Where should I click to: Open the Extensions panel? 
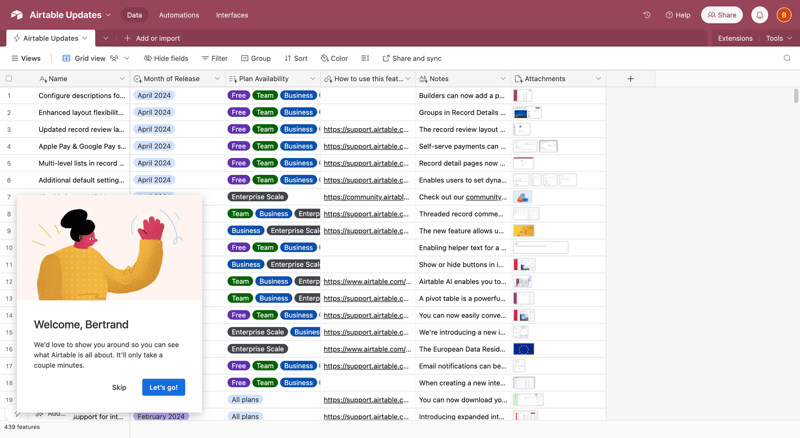point(735,38)
